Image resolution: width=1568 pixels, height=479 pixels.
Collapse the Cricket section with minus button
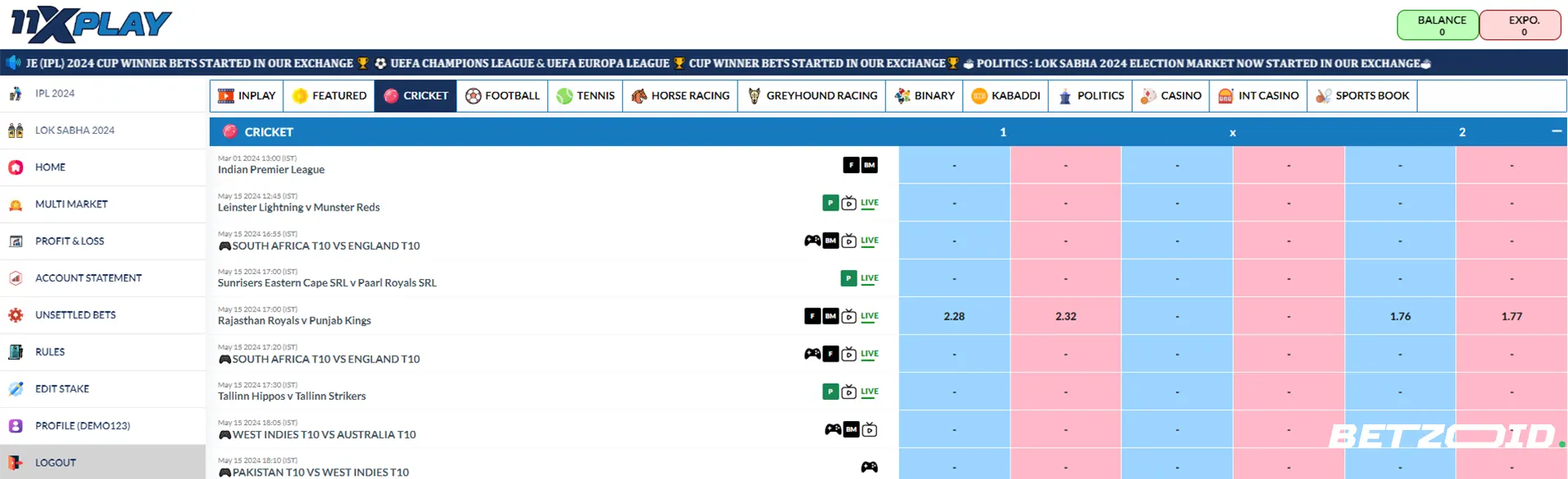(x=1556, y=131)
